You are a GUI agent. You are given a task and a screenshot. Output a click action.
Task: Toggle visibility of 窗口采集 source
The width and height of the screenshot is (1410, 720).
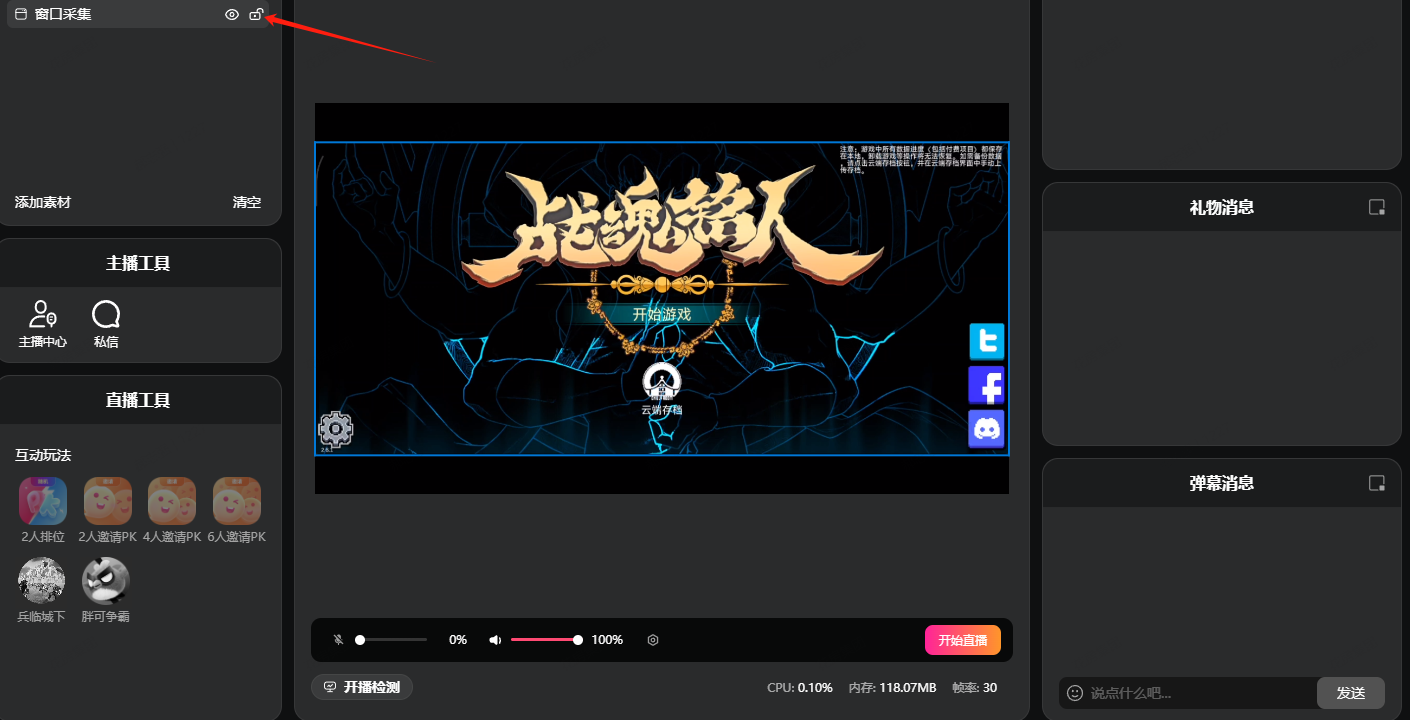coord(232,14)
